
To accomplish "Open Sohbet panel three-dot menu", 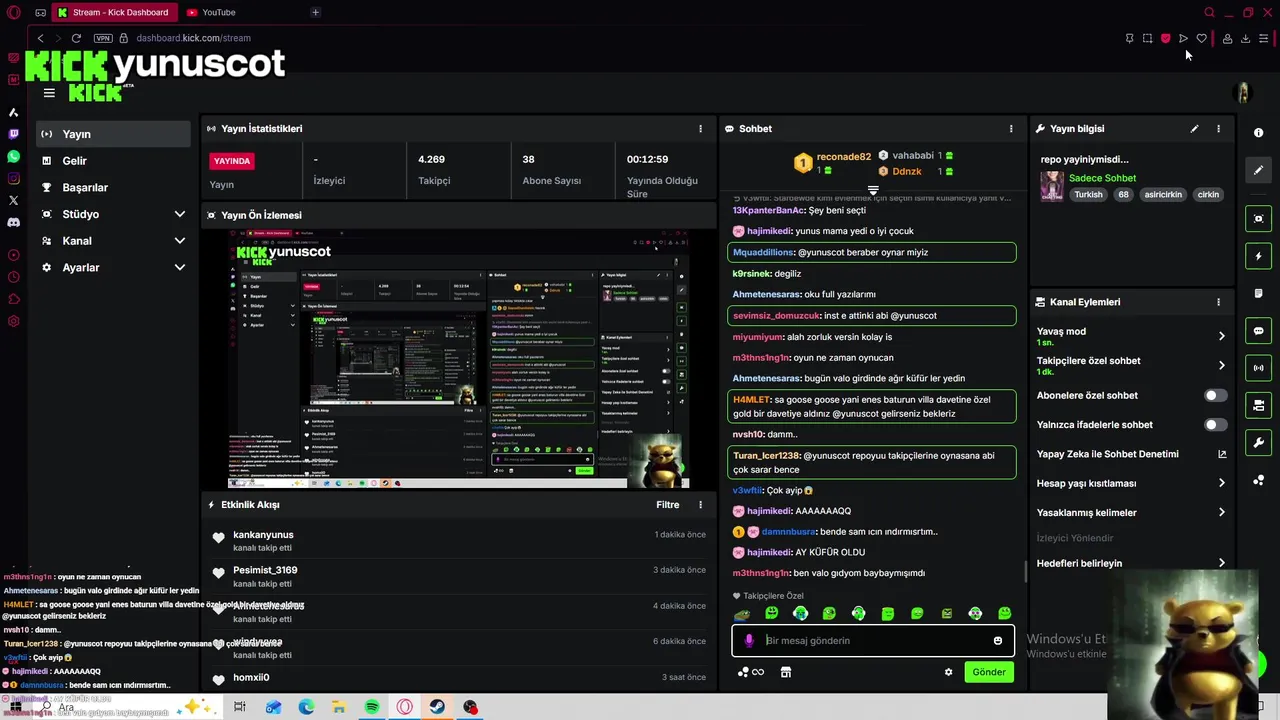I will (1011, 129).
